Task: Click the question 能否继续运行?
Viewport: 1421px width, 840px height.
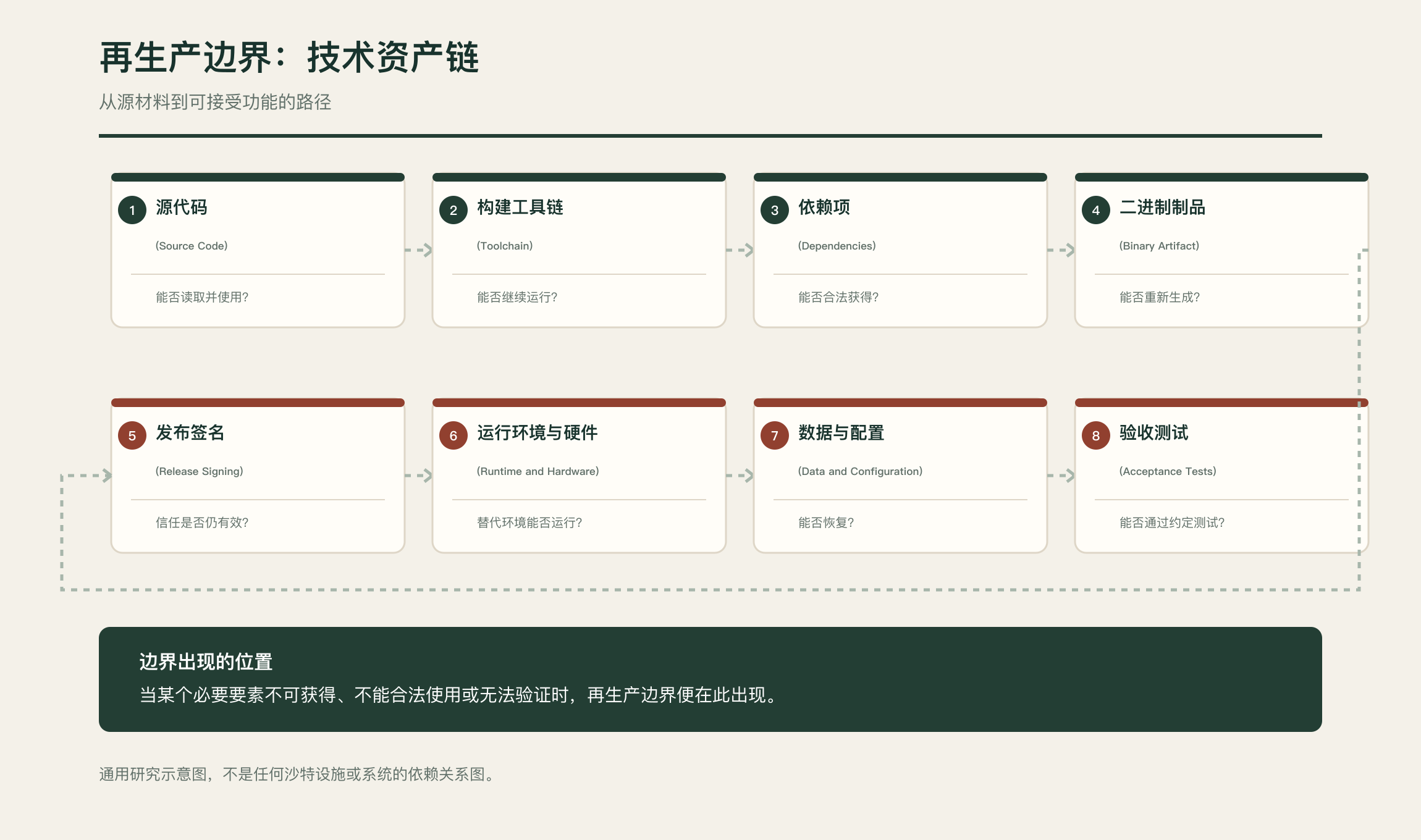Action: click(517, 297)
